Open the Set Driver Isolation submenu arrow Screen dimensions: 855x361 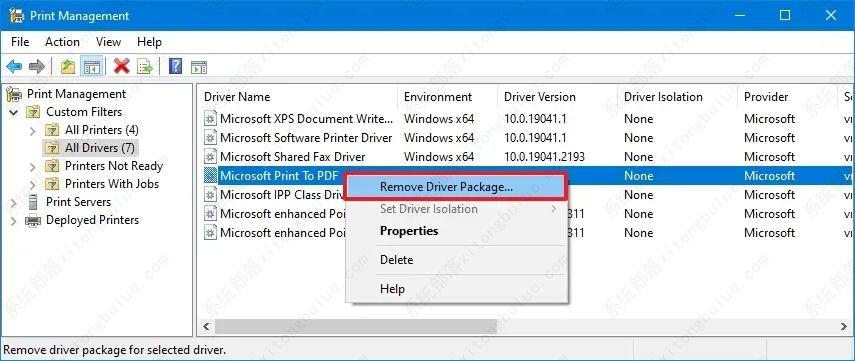tap(554, 209)
